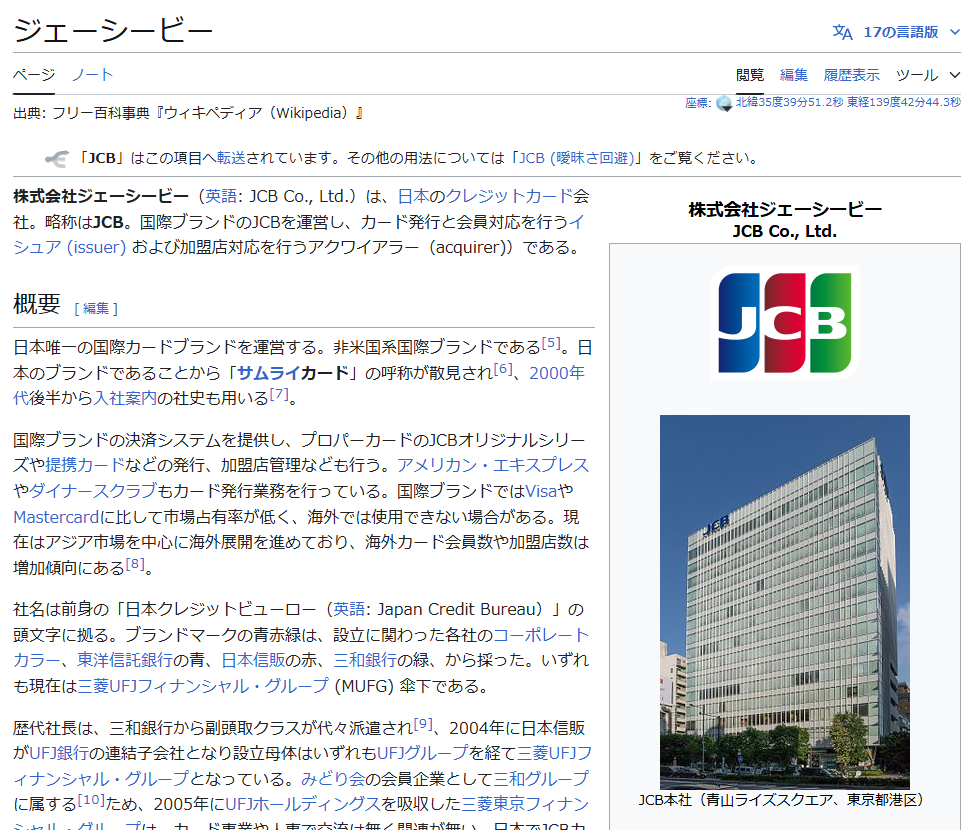Follow the 入社案内 link

(x=125, y=399)
